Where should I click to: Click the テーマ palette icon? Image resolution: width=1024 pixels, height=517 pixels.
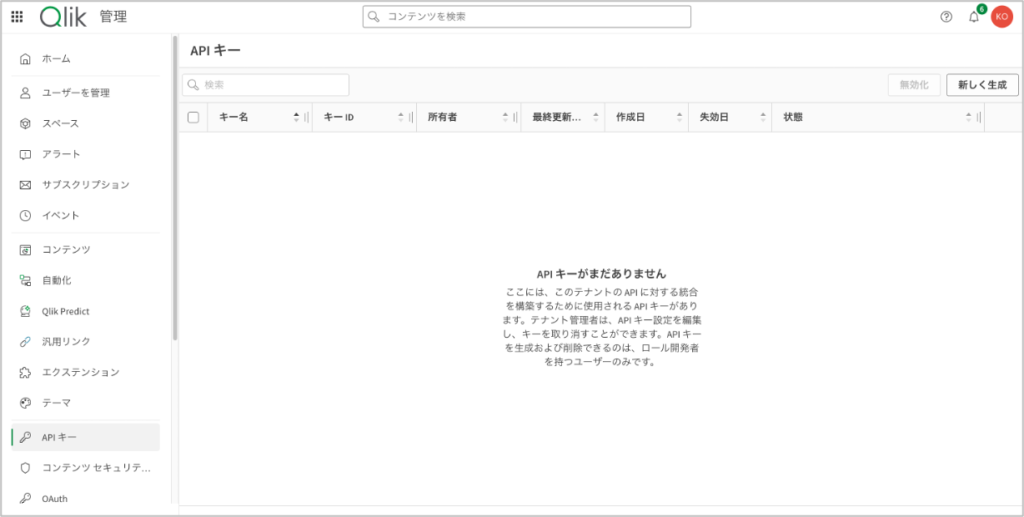26,402
